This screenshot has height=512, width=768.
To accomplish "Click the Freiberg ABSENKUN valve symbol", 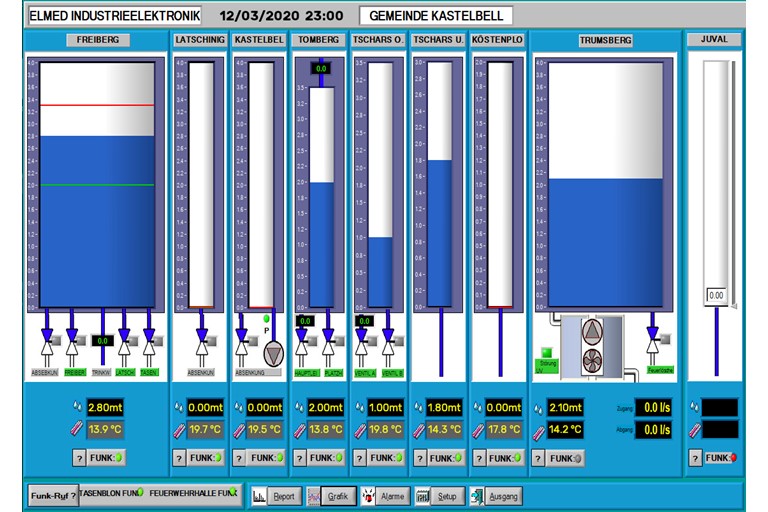I will [x=46, y=348].
